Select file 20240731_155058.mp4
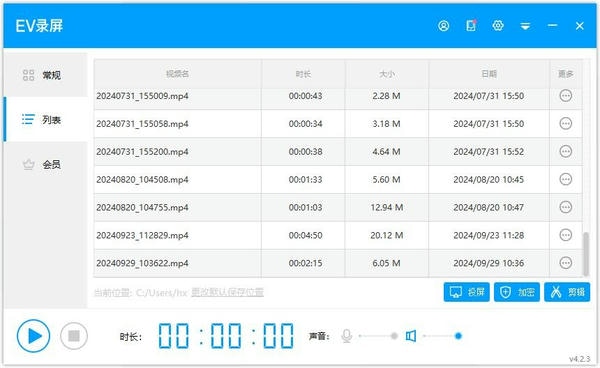Image resolution: width=600 pixels, height=368 pixels. pyautogui.click(x=142, y=124)
